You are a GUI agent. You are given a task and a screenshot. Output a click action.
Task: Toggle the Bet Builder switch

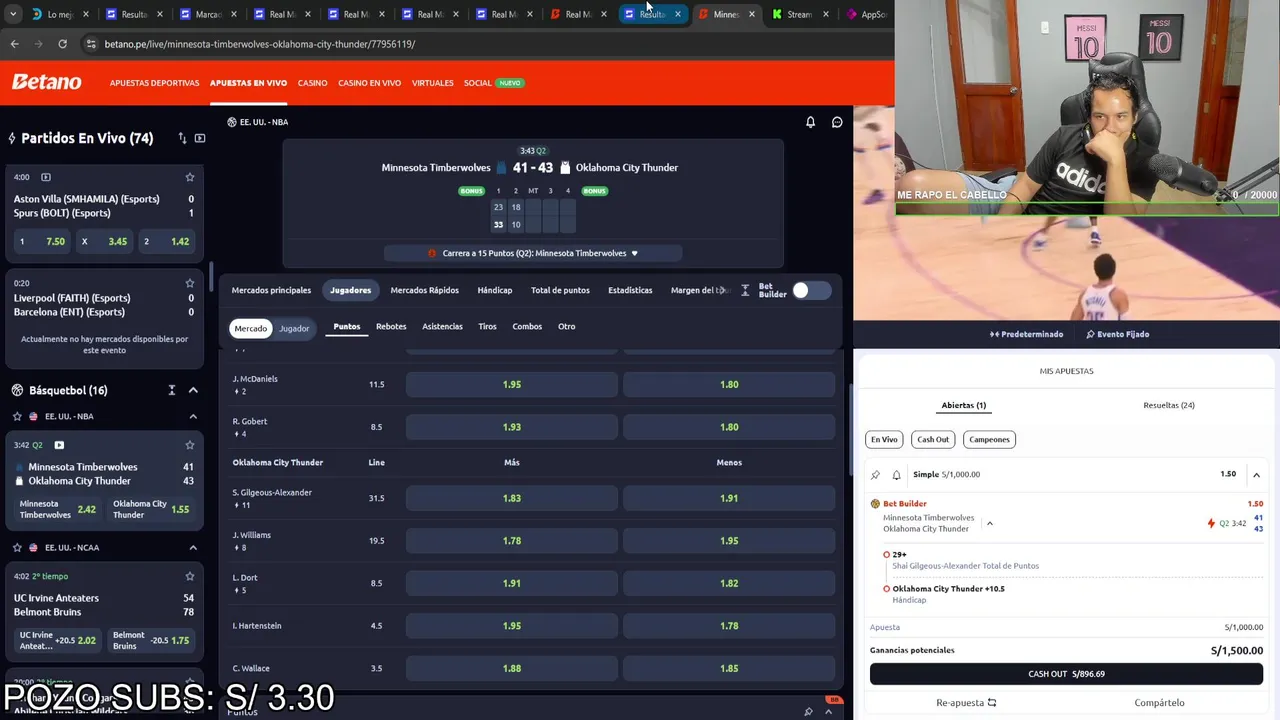click(811, 290)
